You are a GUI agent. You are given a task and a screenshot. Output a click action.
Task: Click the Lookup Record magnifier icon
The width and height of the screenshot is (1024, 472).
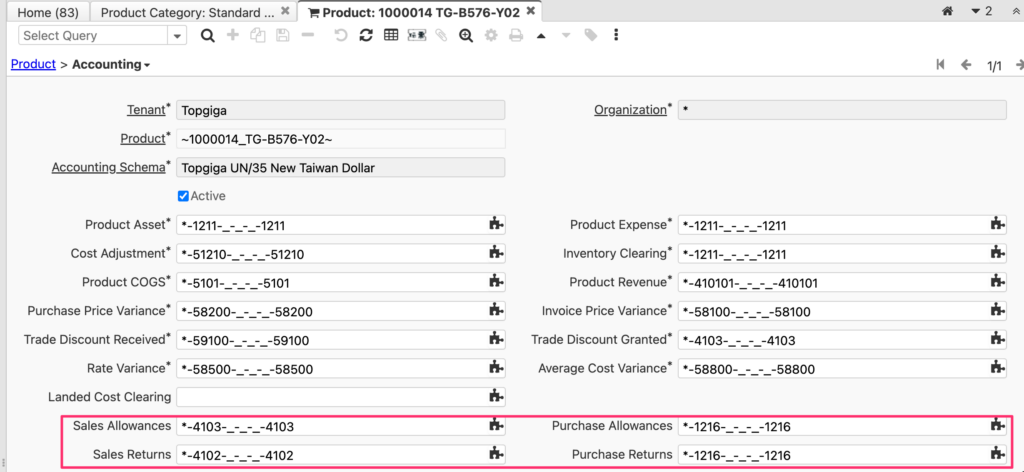208,35
